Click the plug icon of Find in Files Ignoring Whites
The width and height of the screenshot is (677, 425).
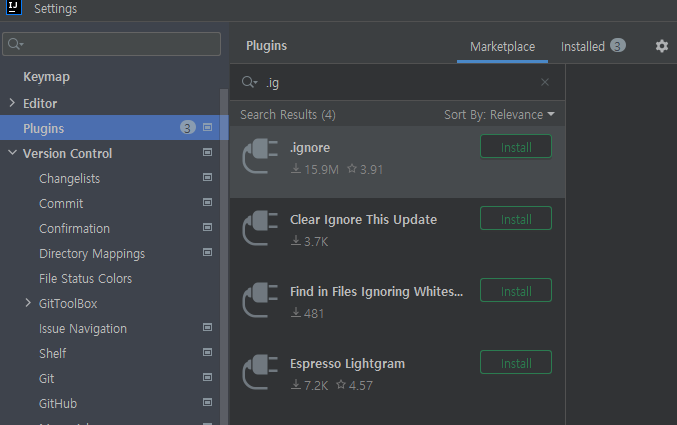(260, 300)
